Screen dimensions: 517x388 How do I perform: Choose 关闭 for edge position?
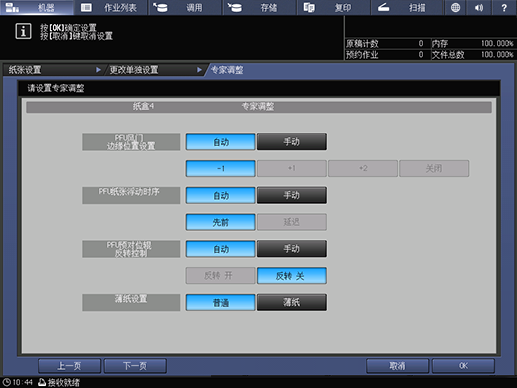(x=434, y=169)
